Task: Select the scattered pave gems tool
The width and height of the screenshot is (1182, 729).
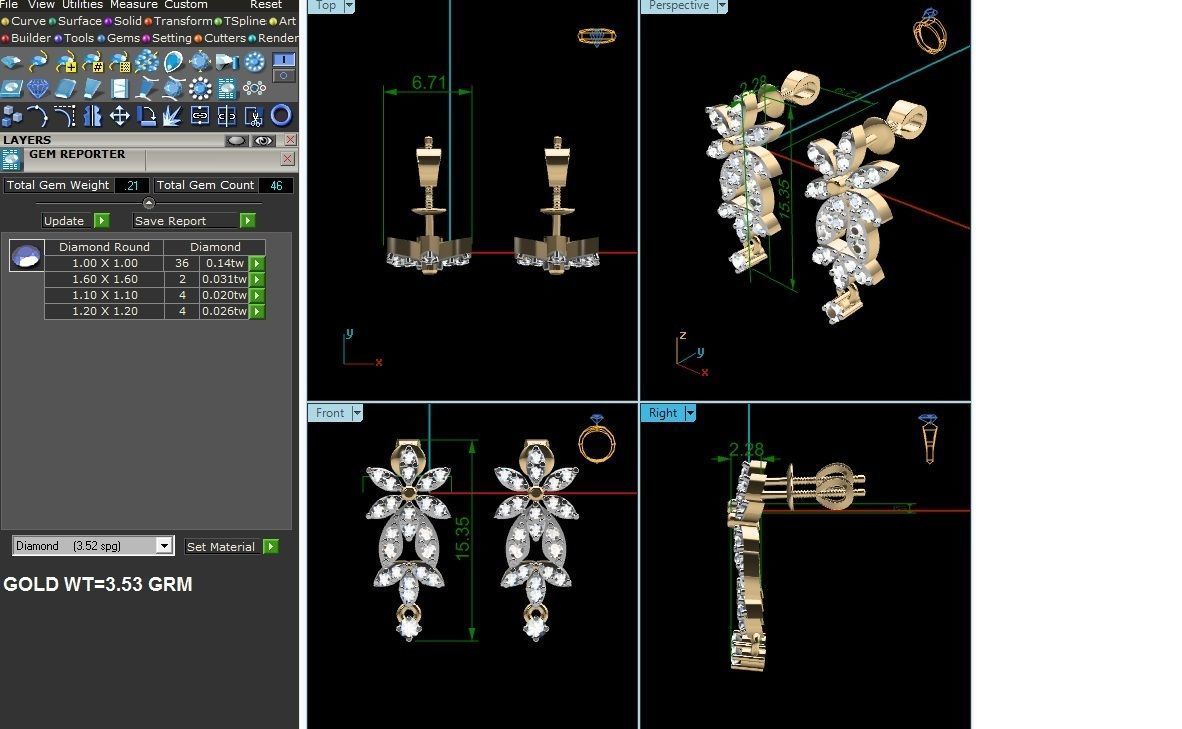Action: click(x=146, y=62)
